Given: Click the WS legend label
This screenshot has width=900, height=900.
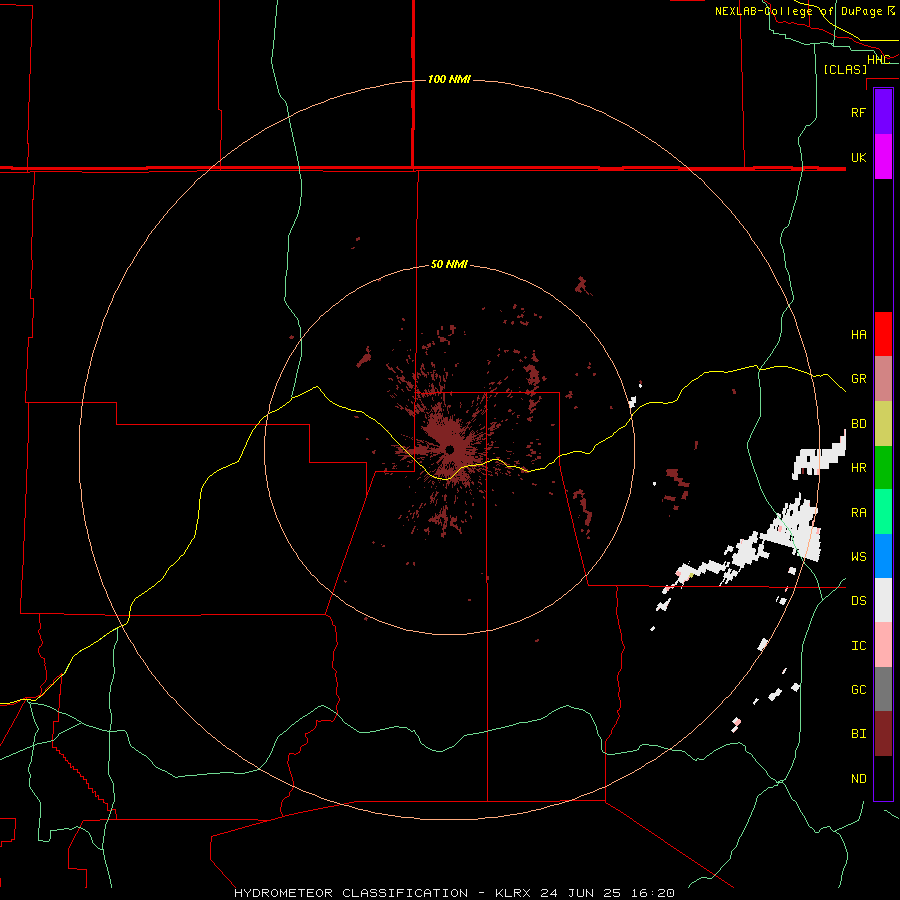Looking at the screenshot, I should pos(858,556).
